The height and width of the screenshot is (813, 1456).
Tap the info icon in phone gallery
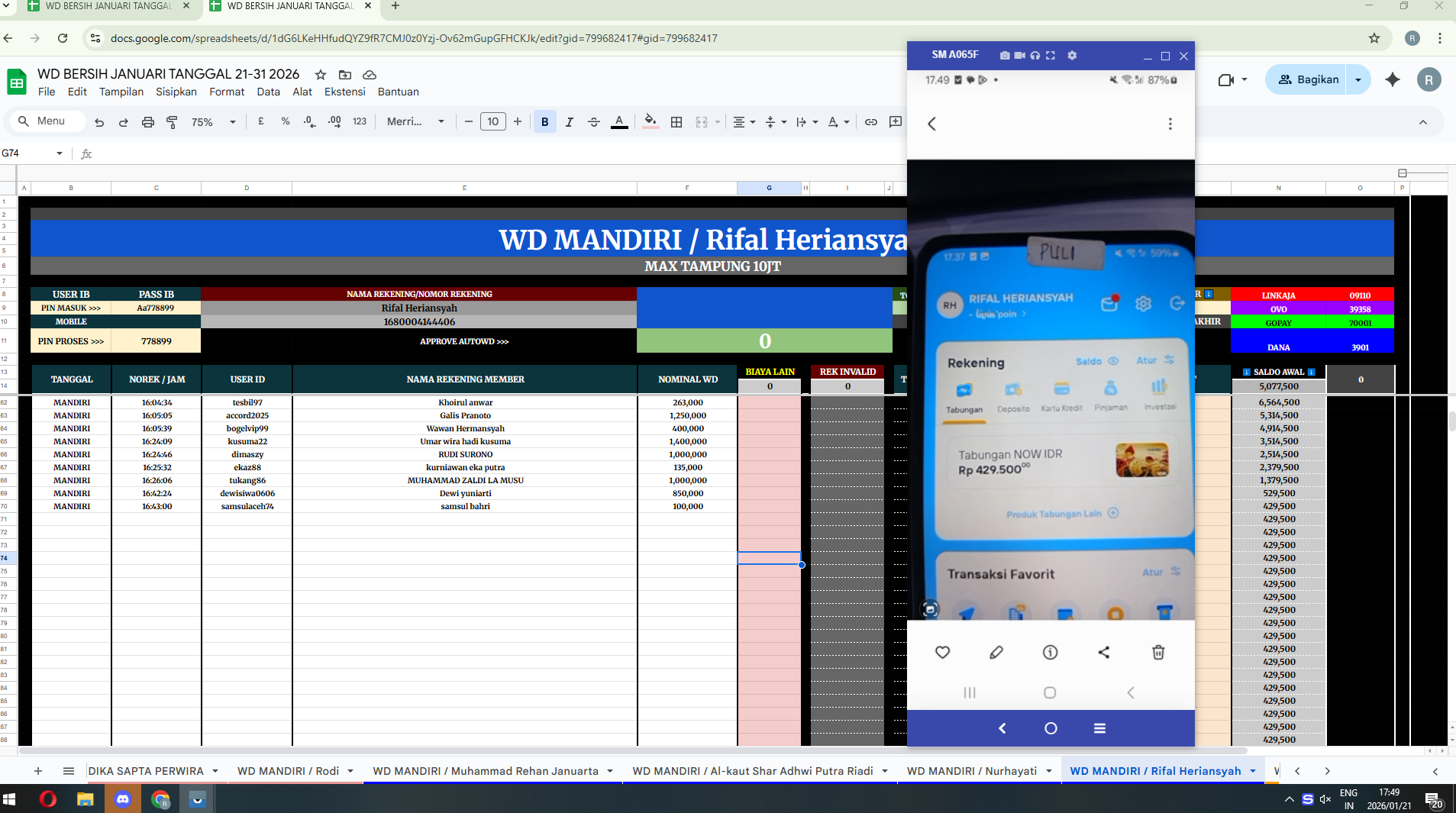[x=1051, y=653]
